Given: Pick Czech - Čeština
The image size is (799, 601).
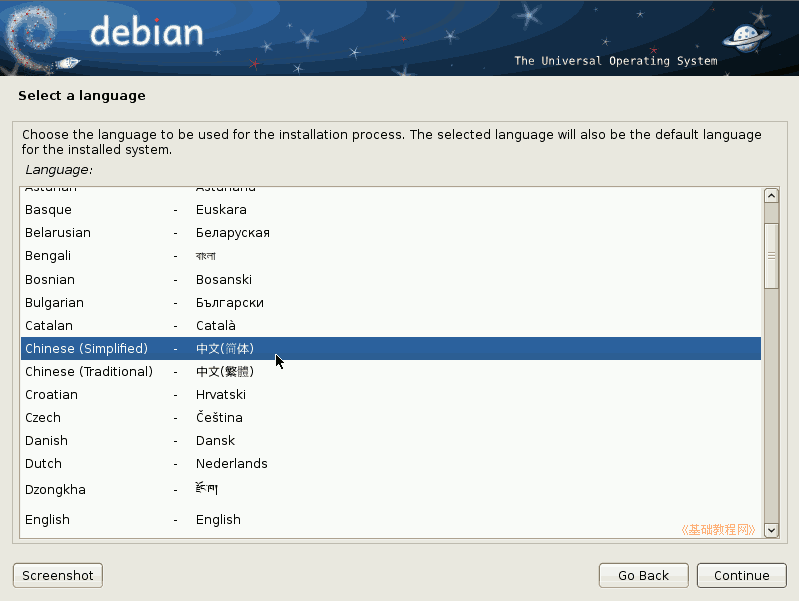Looking at the screenshot, I should (x=391, y=417).
